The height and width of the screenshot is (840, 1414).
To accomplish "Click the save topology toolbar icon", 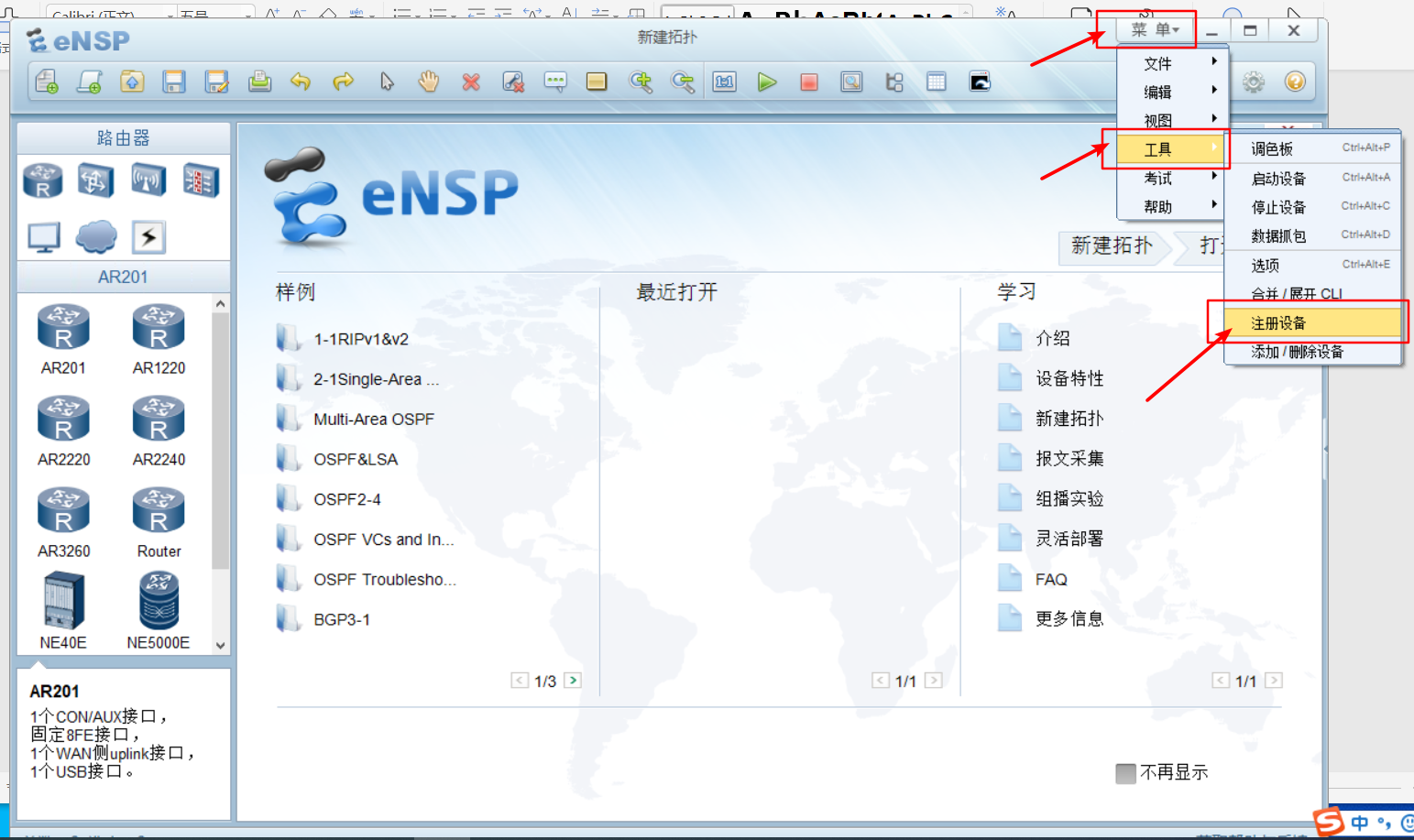I will pyautogui.click(x=174, y=82).
